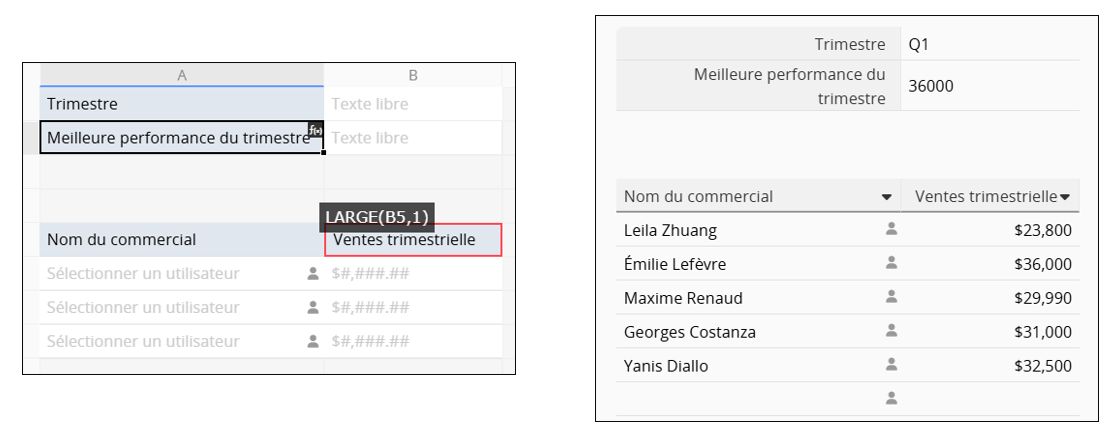Select the $36,000 sales cell
1119x446 pixels.
(x=1043, y=264)
